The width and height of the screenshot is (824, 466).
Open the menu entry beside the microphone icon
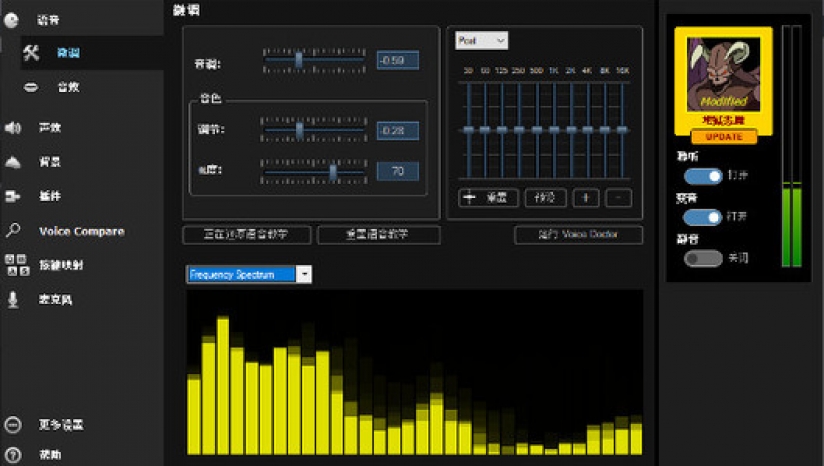point(55,299)
